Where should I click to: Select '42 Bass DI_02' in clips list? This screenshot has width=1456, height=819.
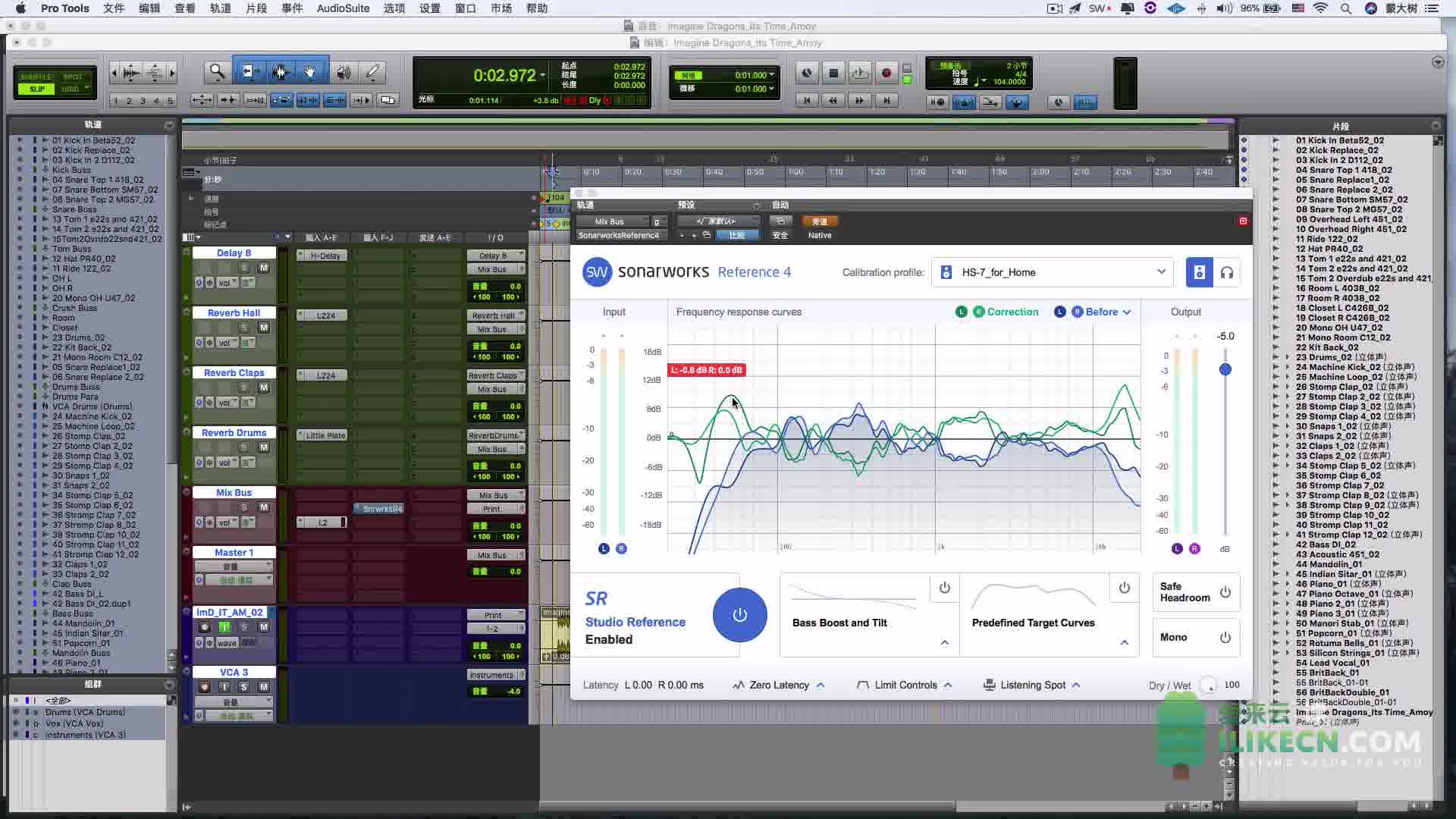(x=1326, y=544)
